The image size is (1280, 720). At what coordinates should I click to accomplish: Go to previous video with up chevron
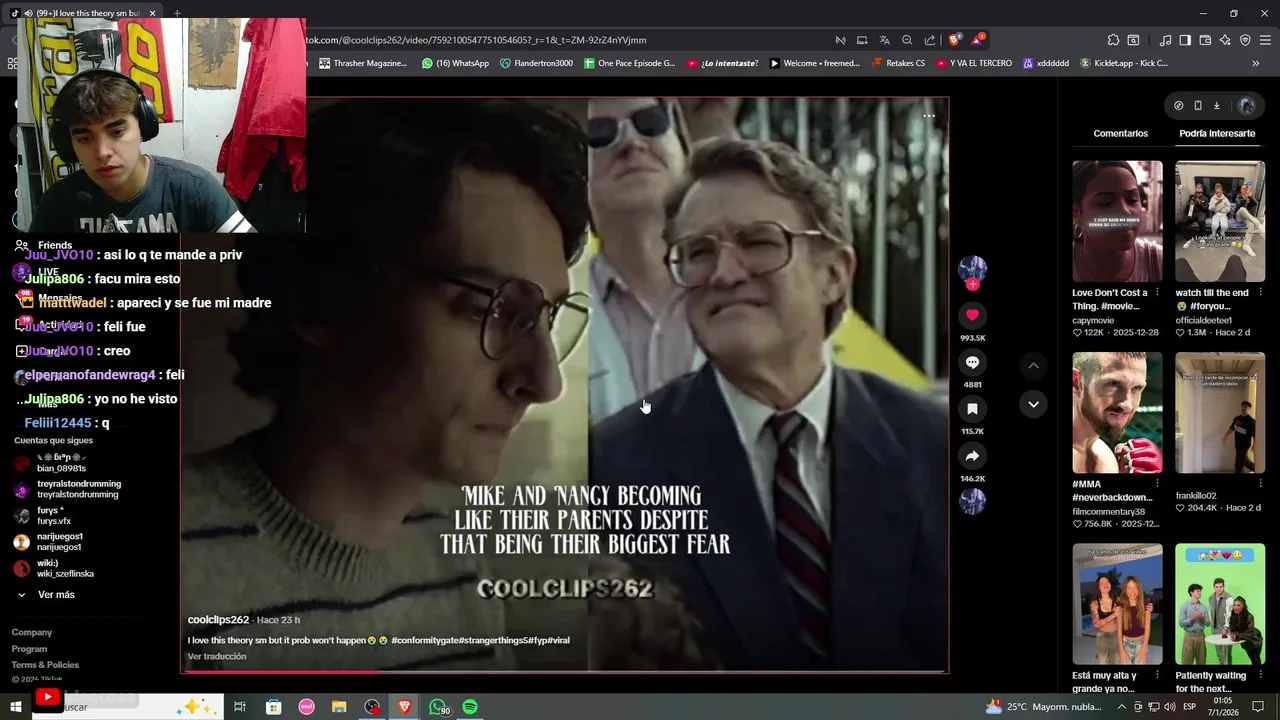pos(1033,366)
